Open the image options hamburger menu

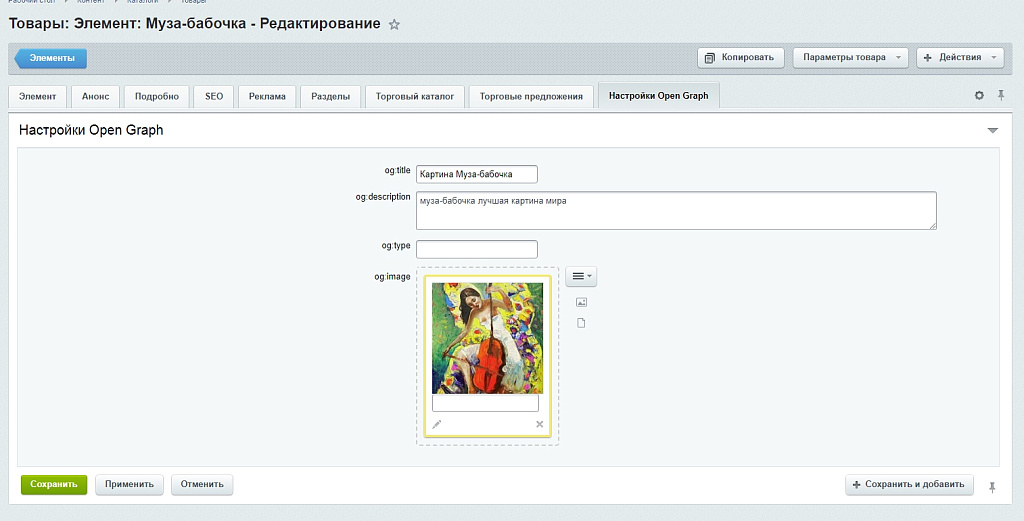(581, 276)
